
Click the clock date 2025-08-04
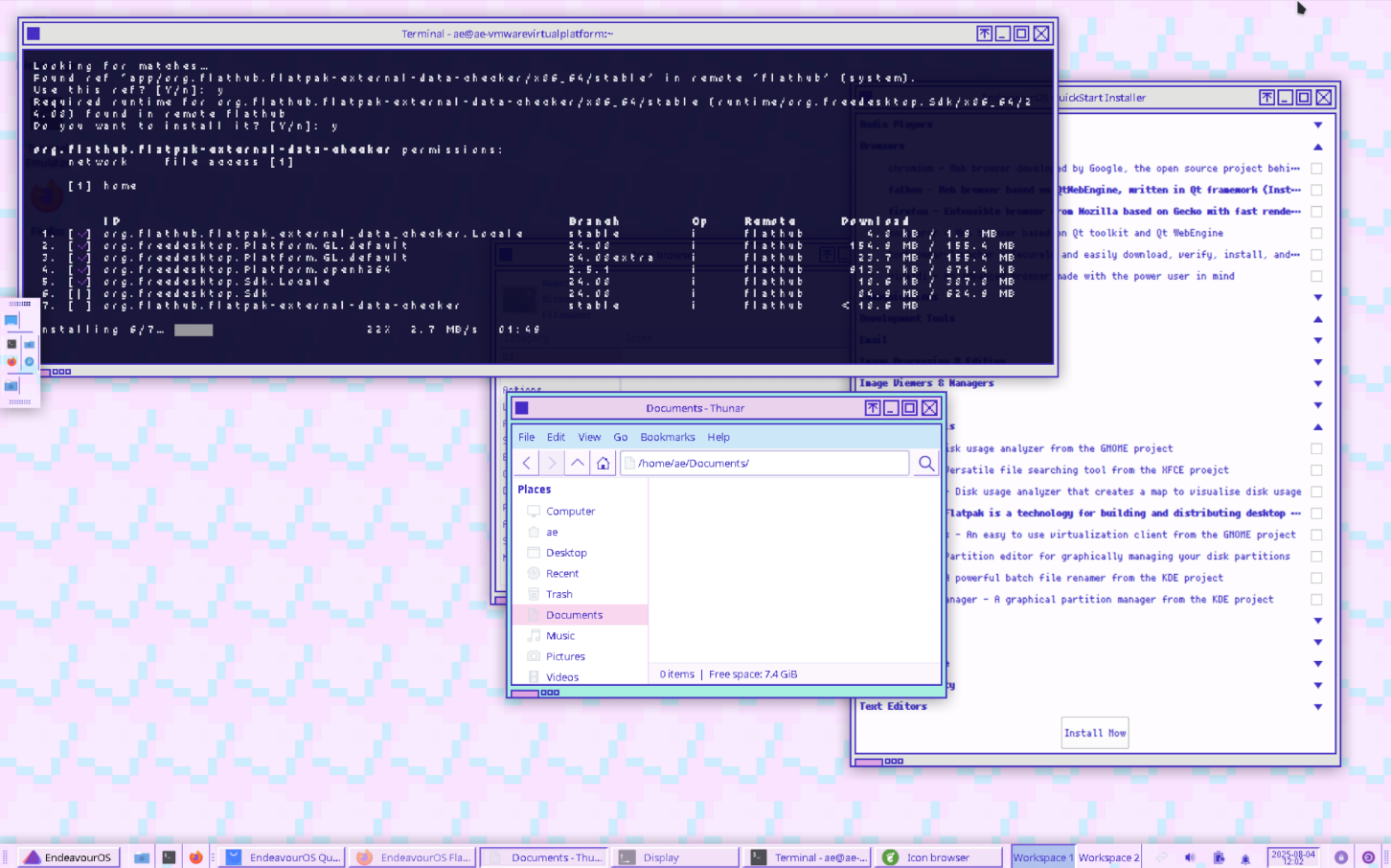[x=1293, y=857]
